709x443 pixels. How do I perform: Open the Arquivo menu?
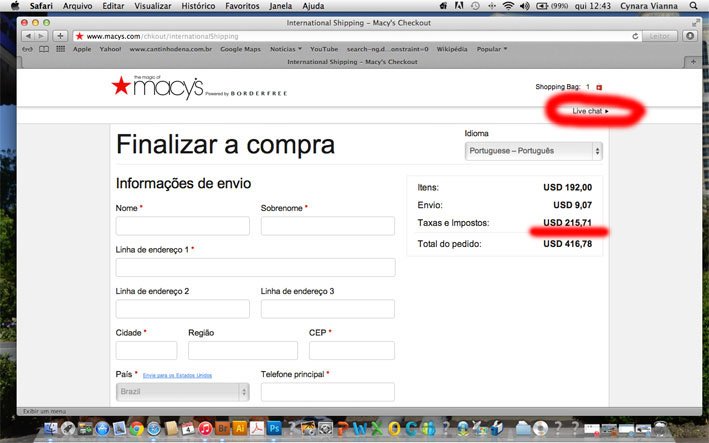[77, 6]
